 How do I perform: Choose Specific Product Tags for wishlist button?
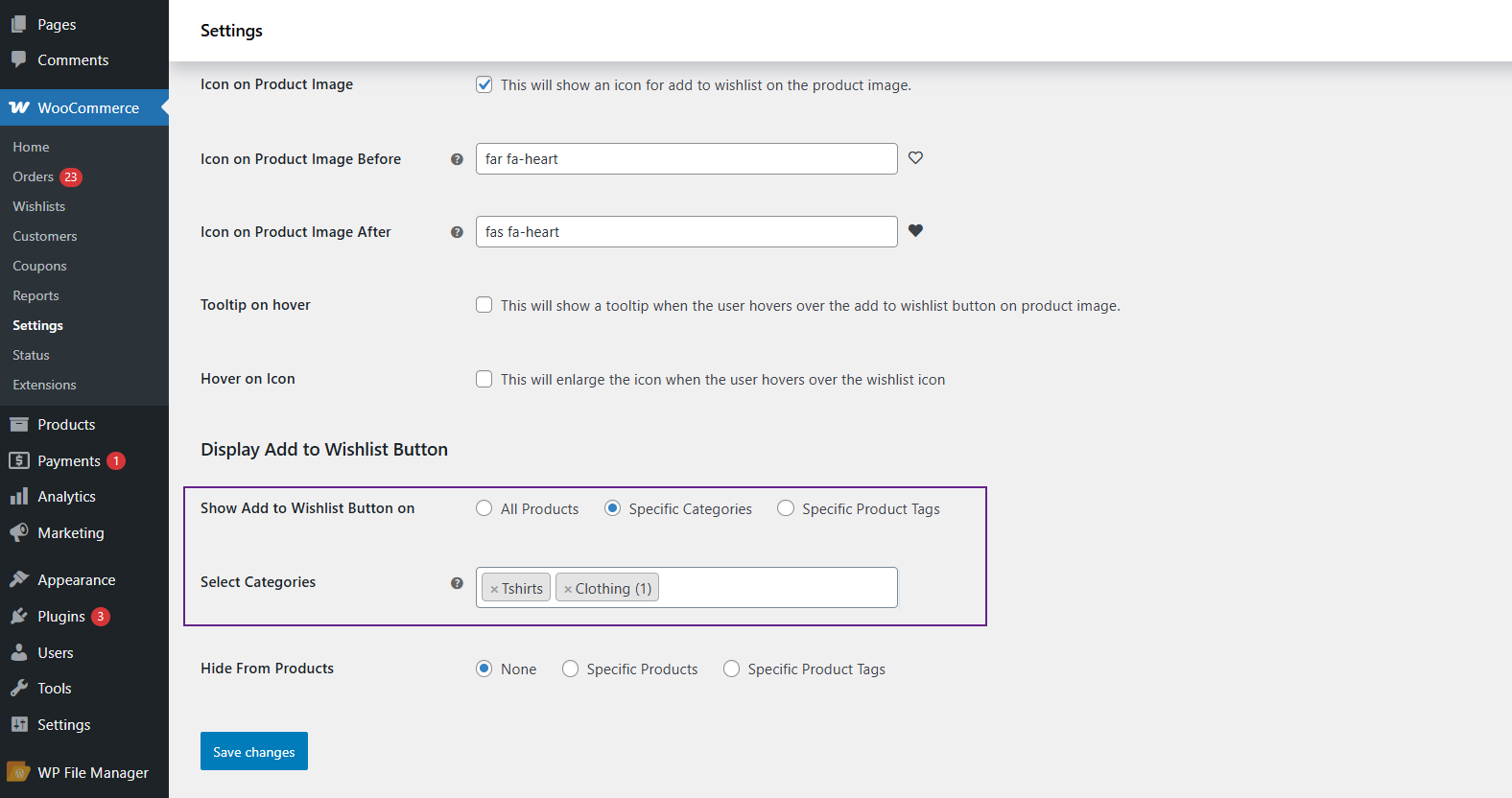click(786, 508)
